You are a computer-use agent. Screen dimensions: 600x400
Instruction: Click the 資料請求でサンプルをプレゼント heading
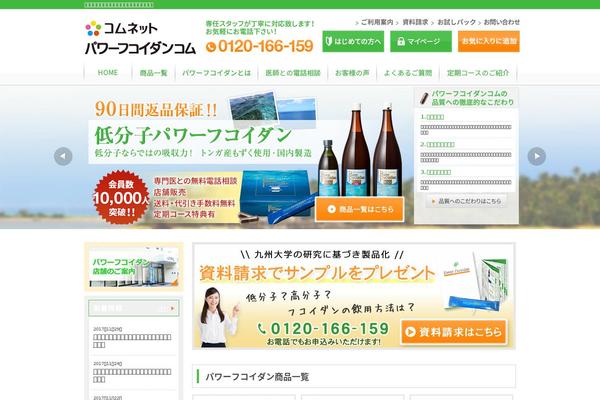point(317,273)
